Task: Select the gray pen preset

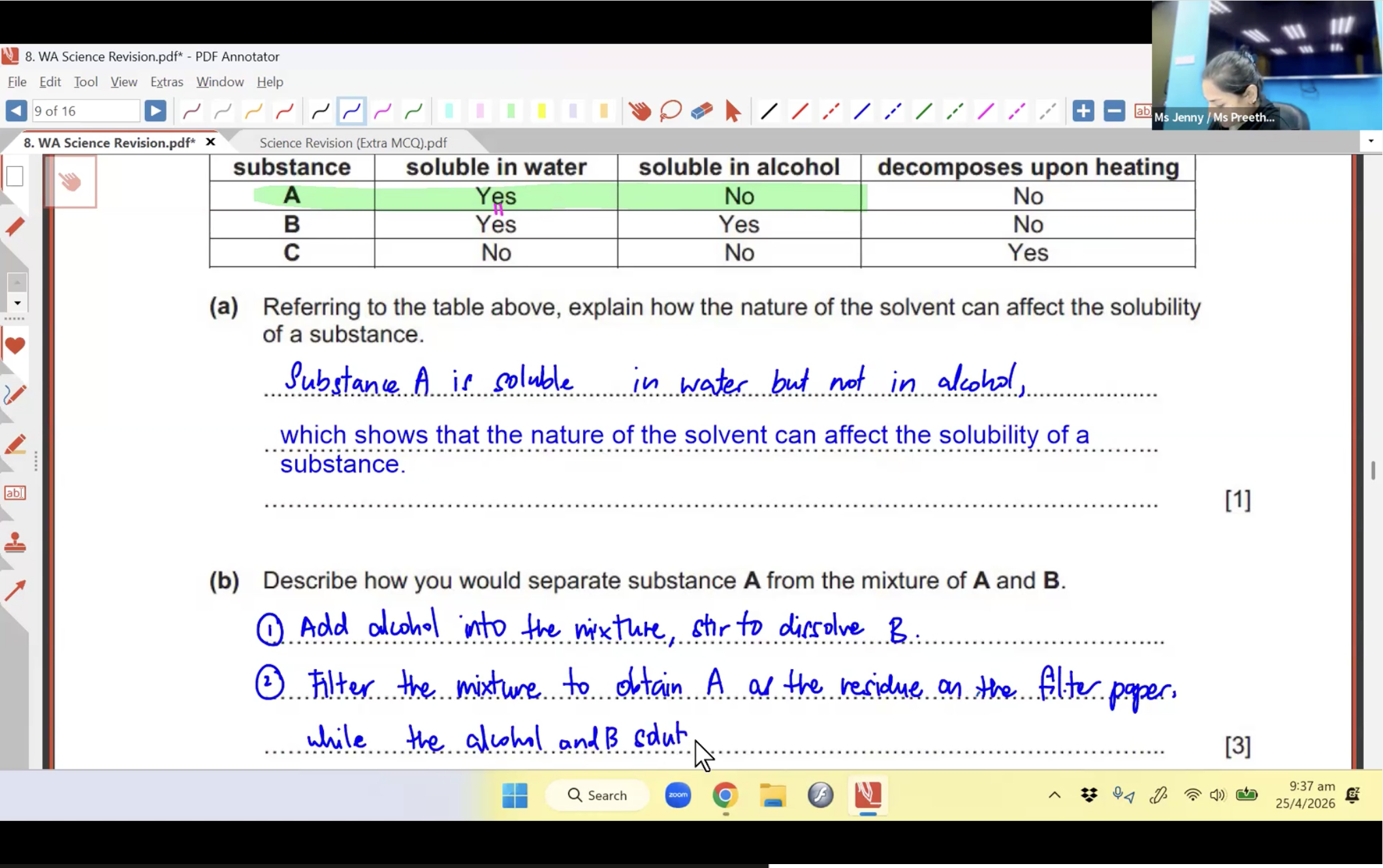Action: point(223,112)
